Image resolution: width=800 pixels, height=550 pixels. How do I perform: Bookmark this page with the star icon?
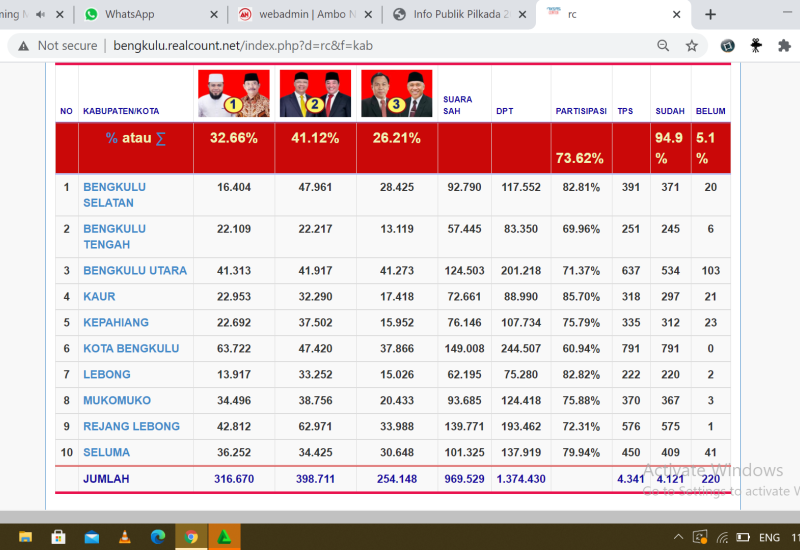[x=691, y=45]
